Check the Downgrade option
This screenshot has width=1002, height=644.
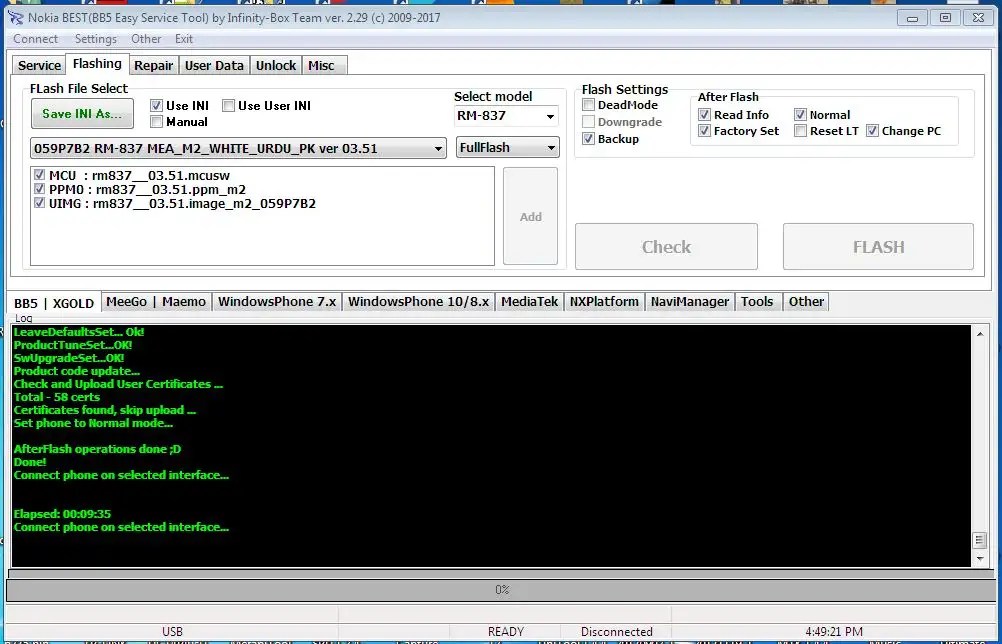[x=588, y=121]
